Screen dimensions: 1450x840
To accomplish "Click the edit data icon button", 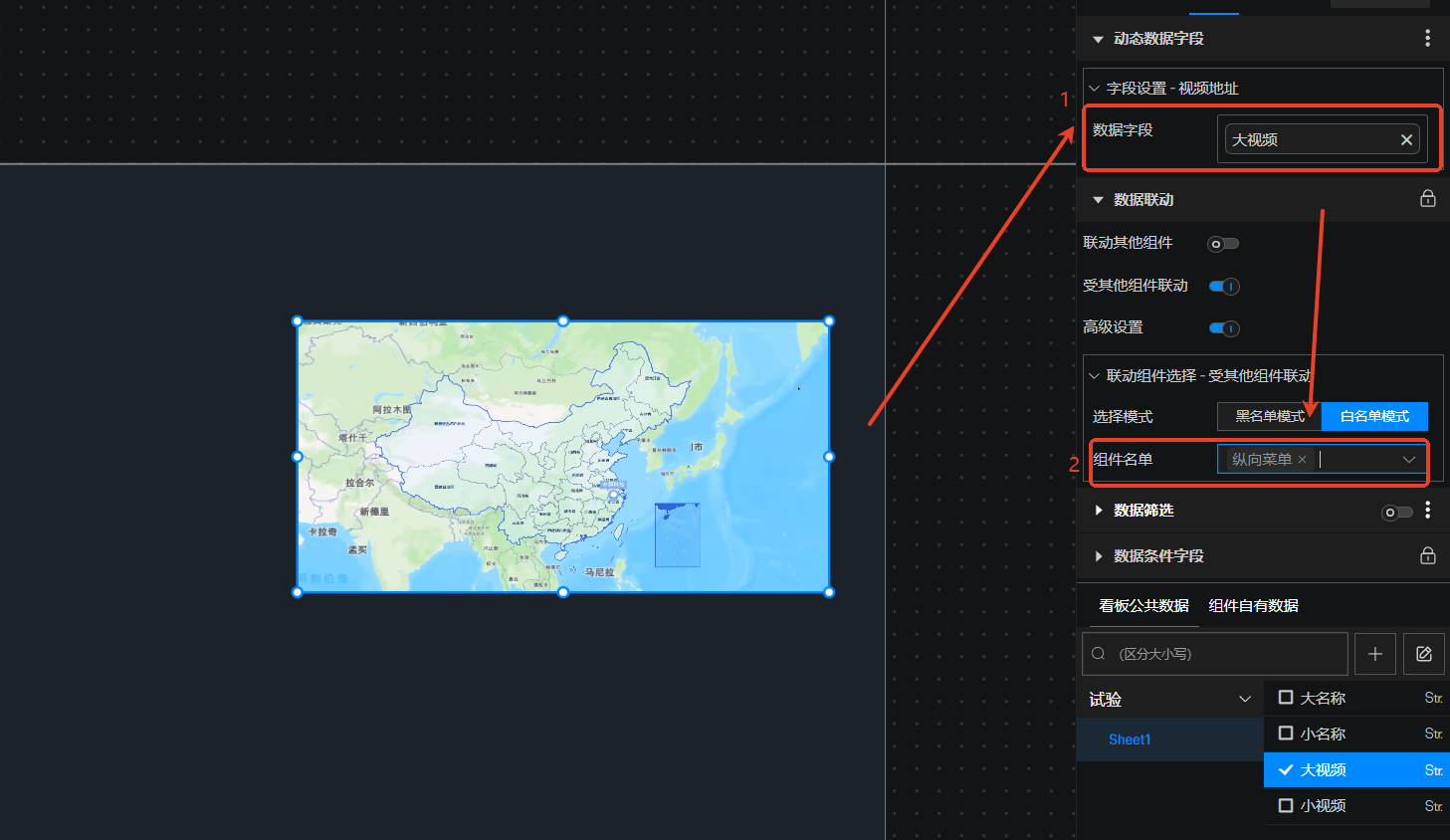I will (x=1423, y=654).
